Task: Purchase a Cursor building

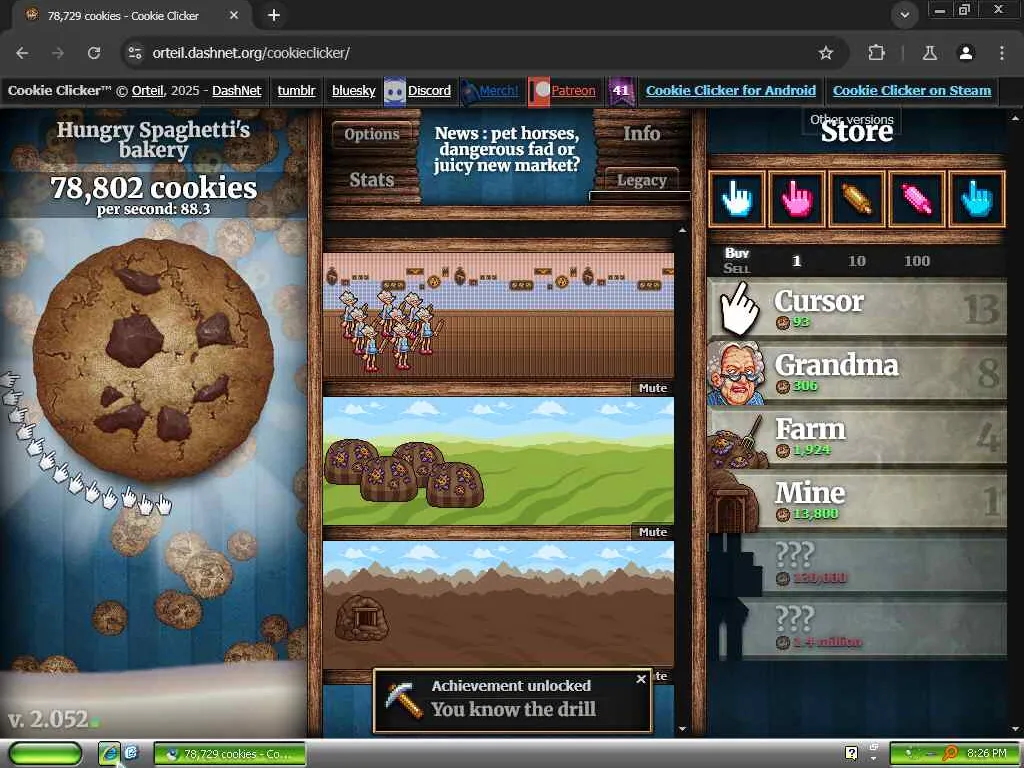Action: coord(857,308)
